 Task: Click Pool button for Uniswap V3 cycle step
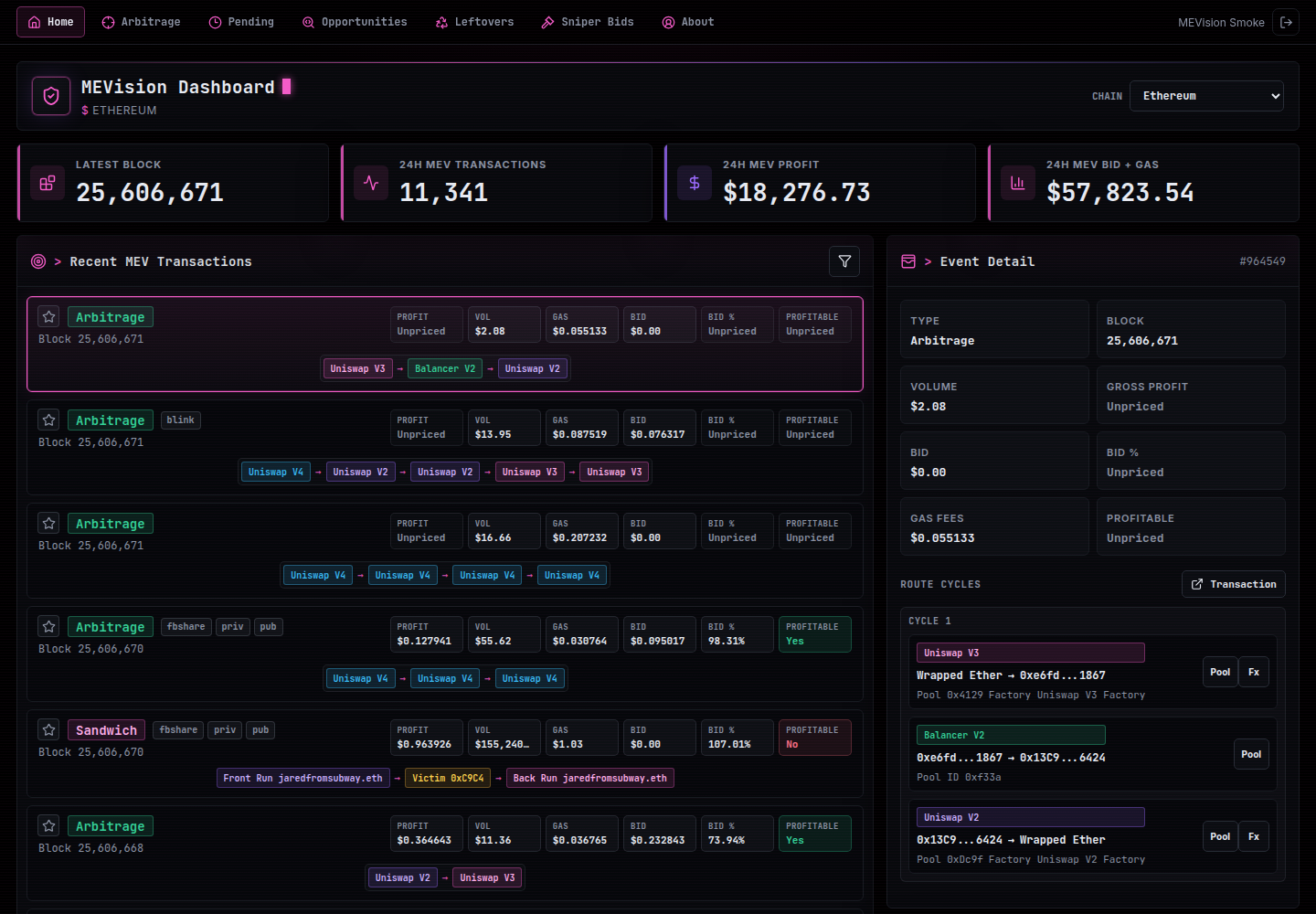coord(1220,672)
